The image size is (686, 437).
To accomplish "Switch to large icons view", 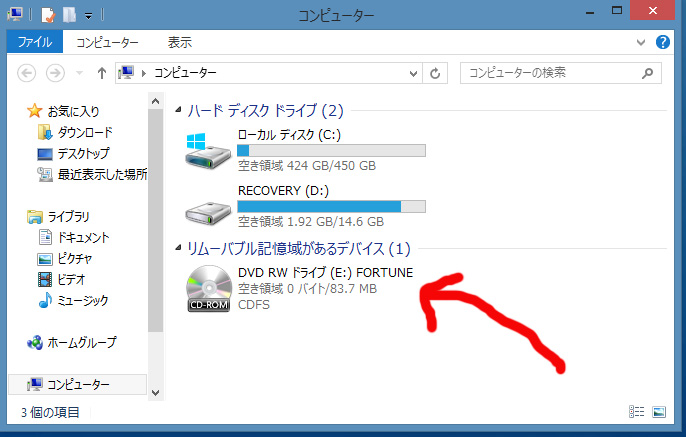I will pyautogui.click(x=659, y=412).
